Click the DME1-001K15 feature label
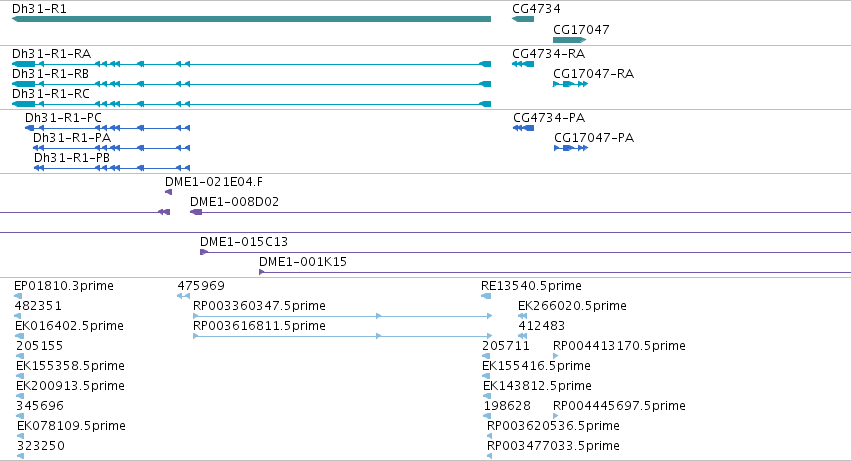The width and height of the screenshot is (851, 461). click(x=303, y=262)
